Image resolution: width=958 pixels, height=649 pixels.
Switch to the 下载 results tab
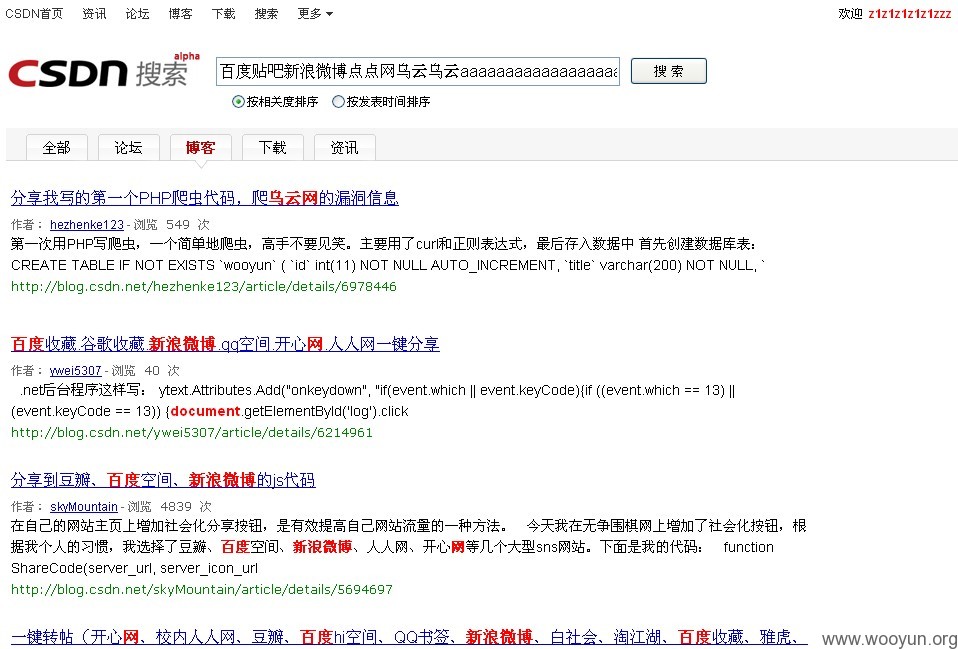point(272,148)
